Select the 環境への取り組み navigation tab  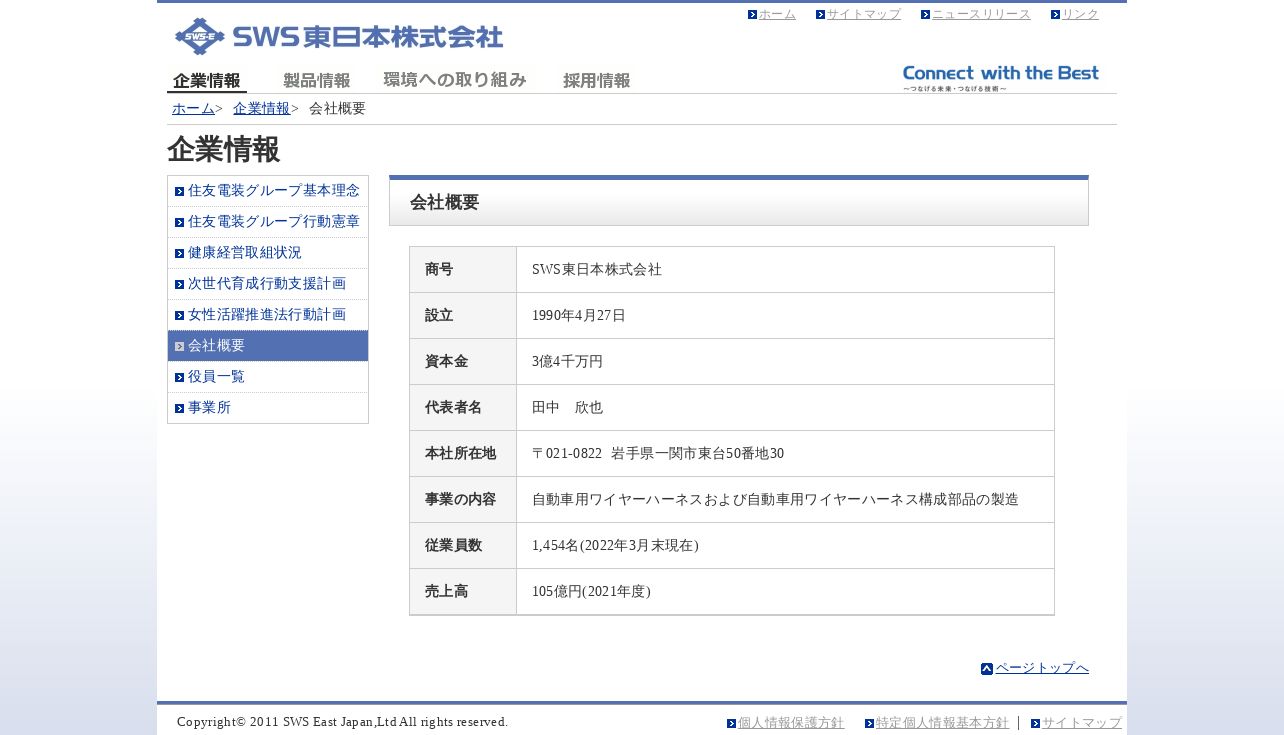455,80
